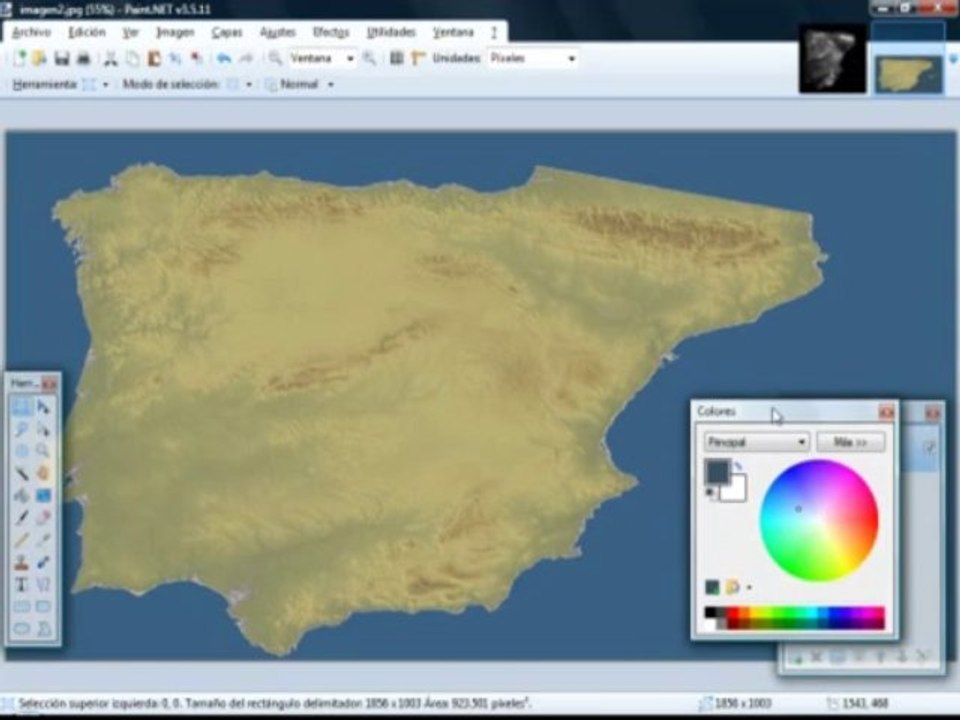The height and width of the screenshot is (720, 960).
Task: Click the secondary white color swatch
Action: (x=738, y=492)
